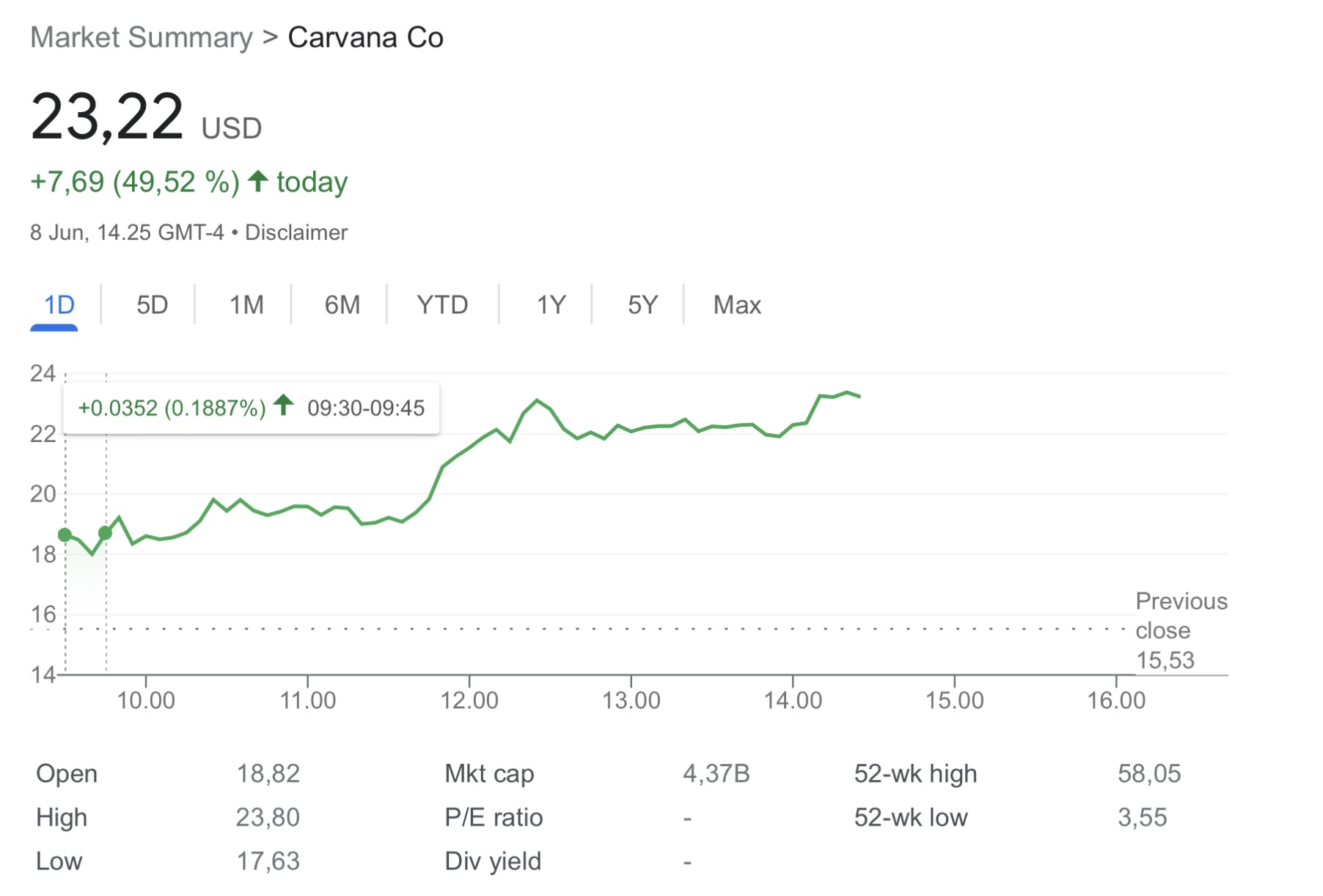Click the 23,22 USD price
Image resolution: width=1323 pixels, height=896 pixels.
pyautogui.click(x=145, y=117)
